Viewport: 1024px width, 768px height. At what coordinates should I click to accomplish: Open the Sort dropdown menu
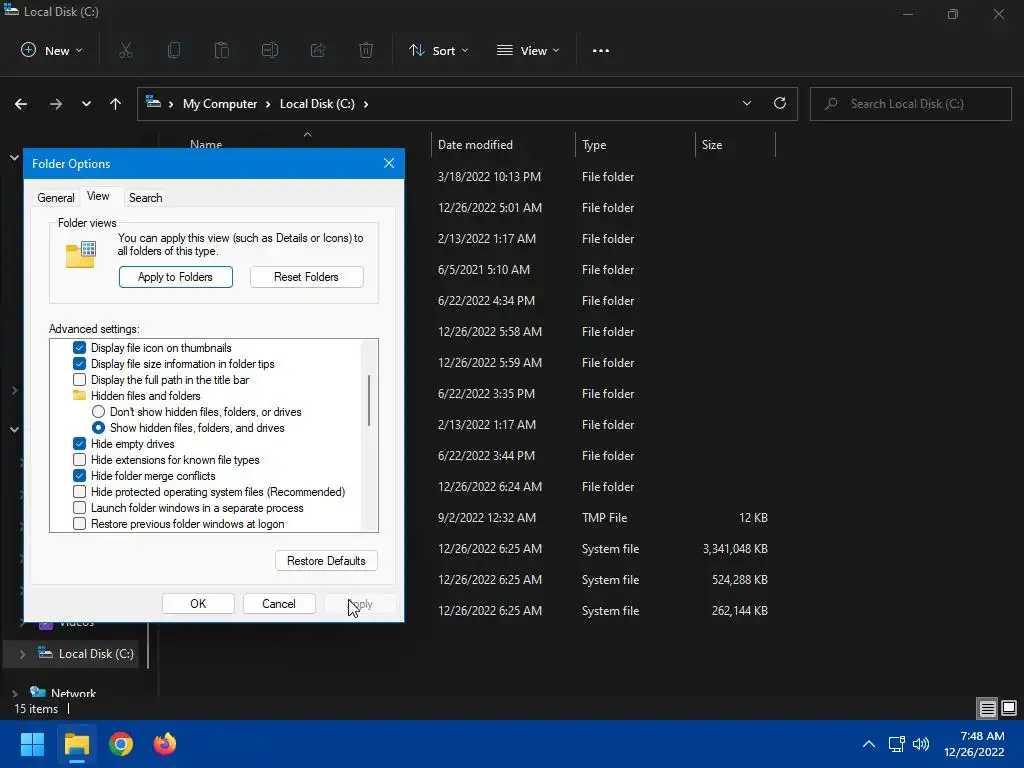(x=438, y=50)
